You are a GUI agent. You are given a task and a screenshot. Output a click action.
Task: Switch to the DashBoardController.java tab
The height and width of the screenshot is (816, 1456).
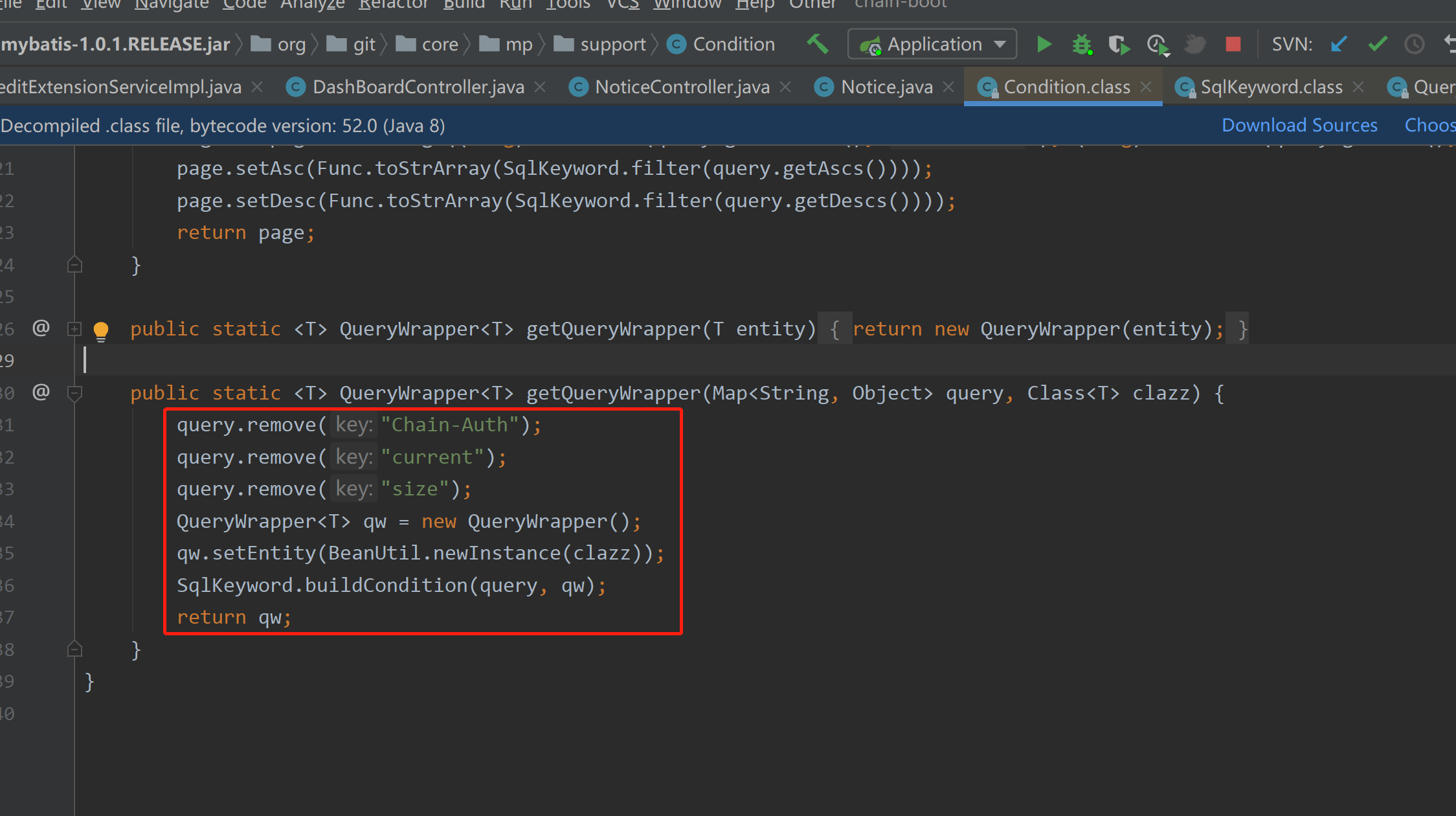pyautogui.click(x=418, y=87)
